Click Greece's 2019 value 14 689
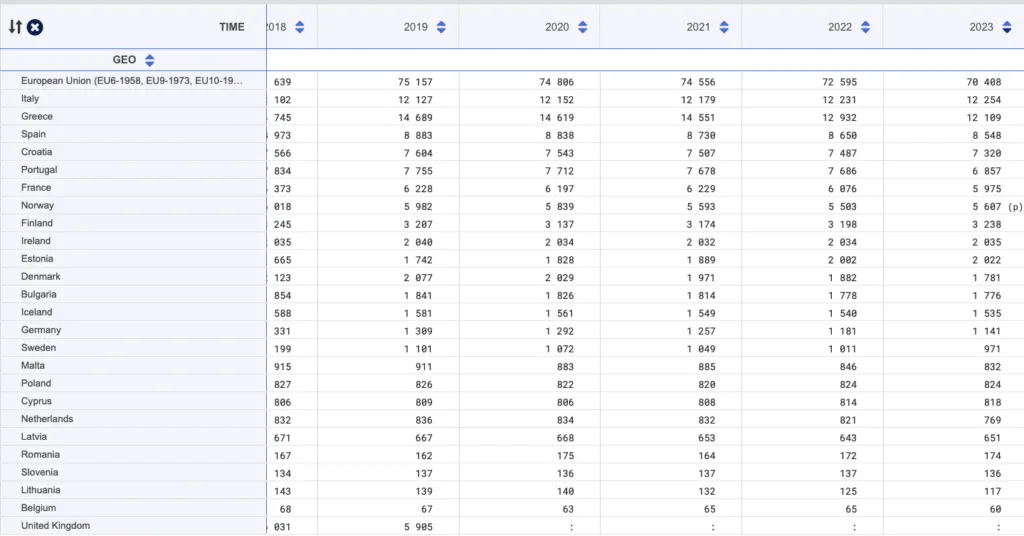 [x=413, y=117]
